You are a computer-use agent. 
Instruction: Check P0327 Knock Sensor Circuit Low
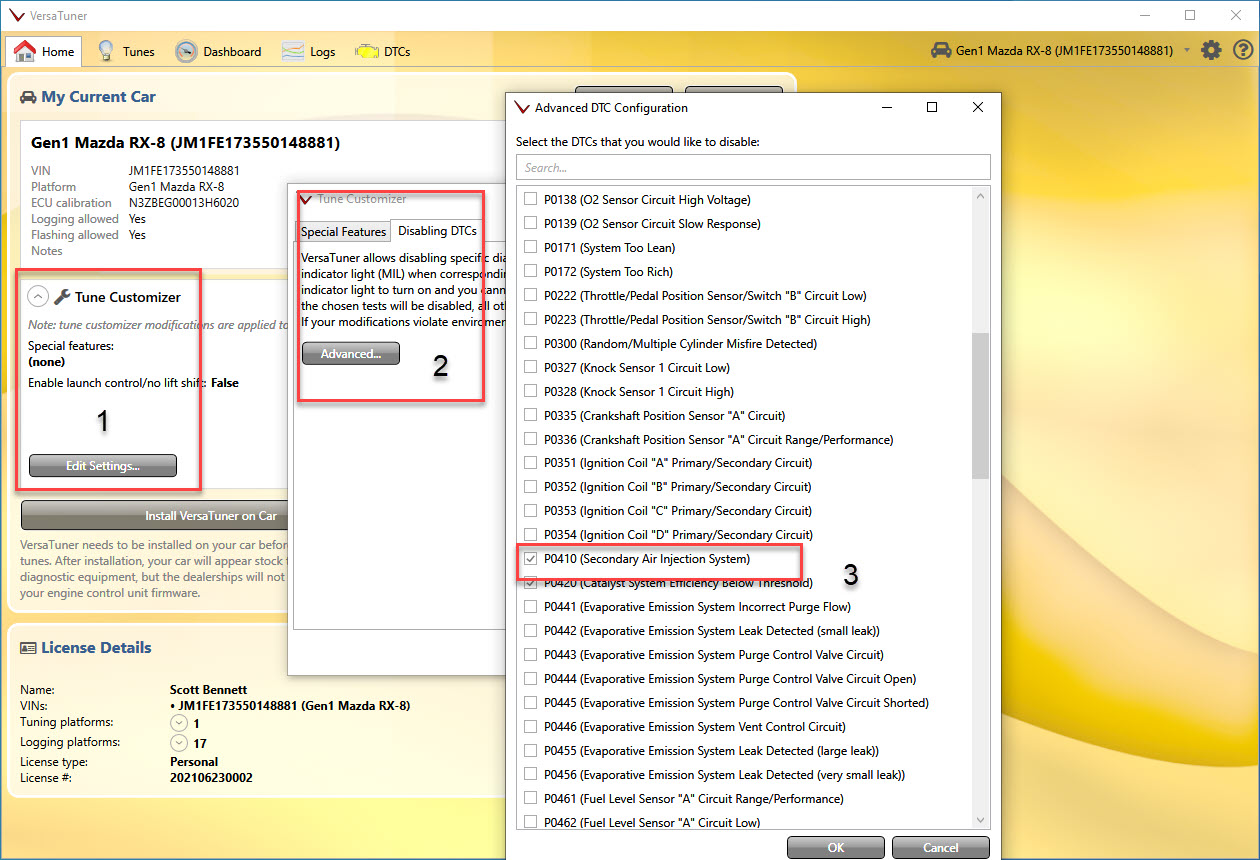coord(530,368)
